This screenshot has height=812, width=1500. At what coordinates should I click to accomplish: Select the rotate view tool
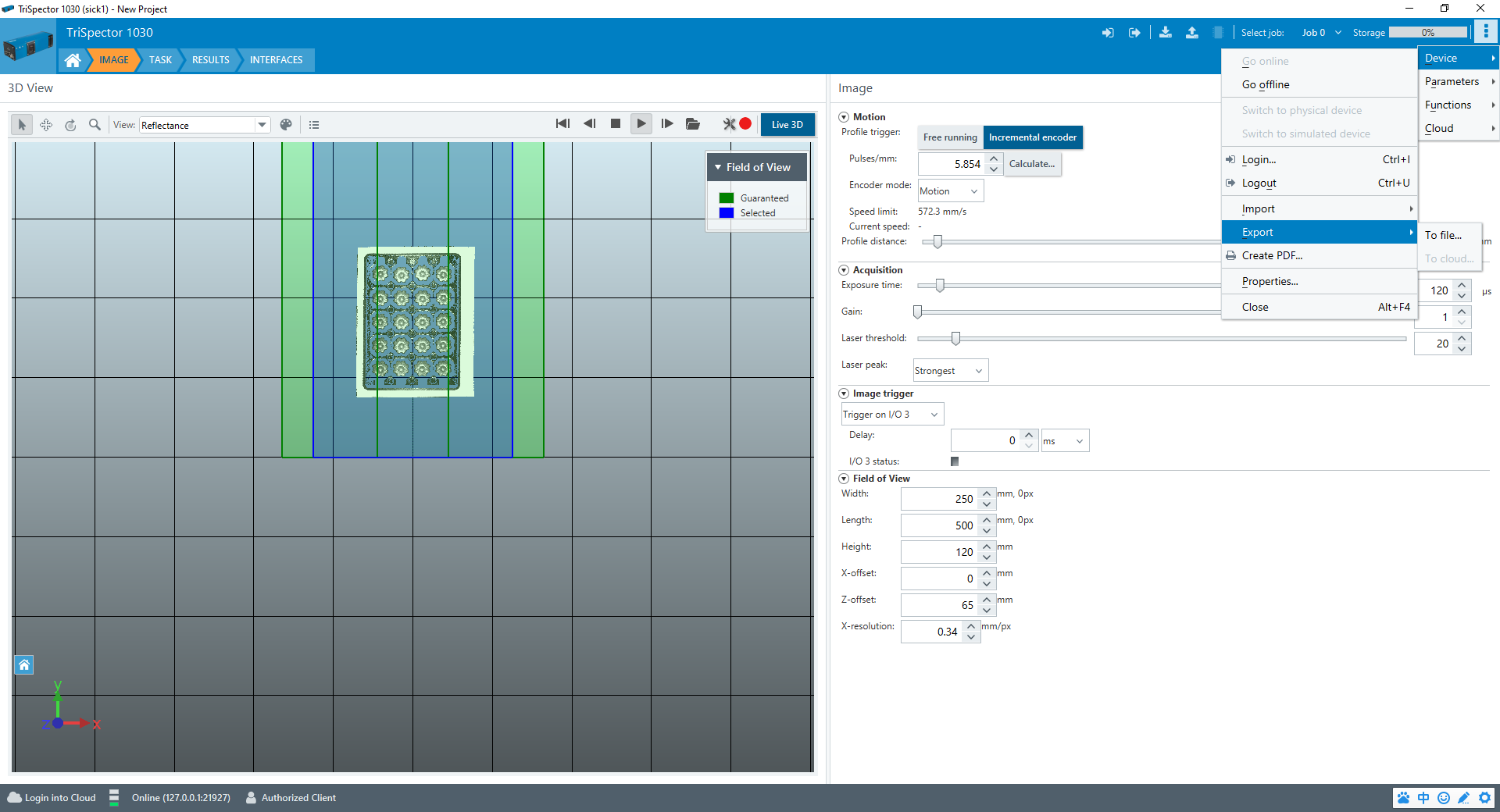pyautogui.click(x=70, y=125)
